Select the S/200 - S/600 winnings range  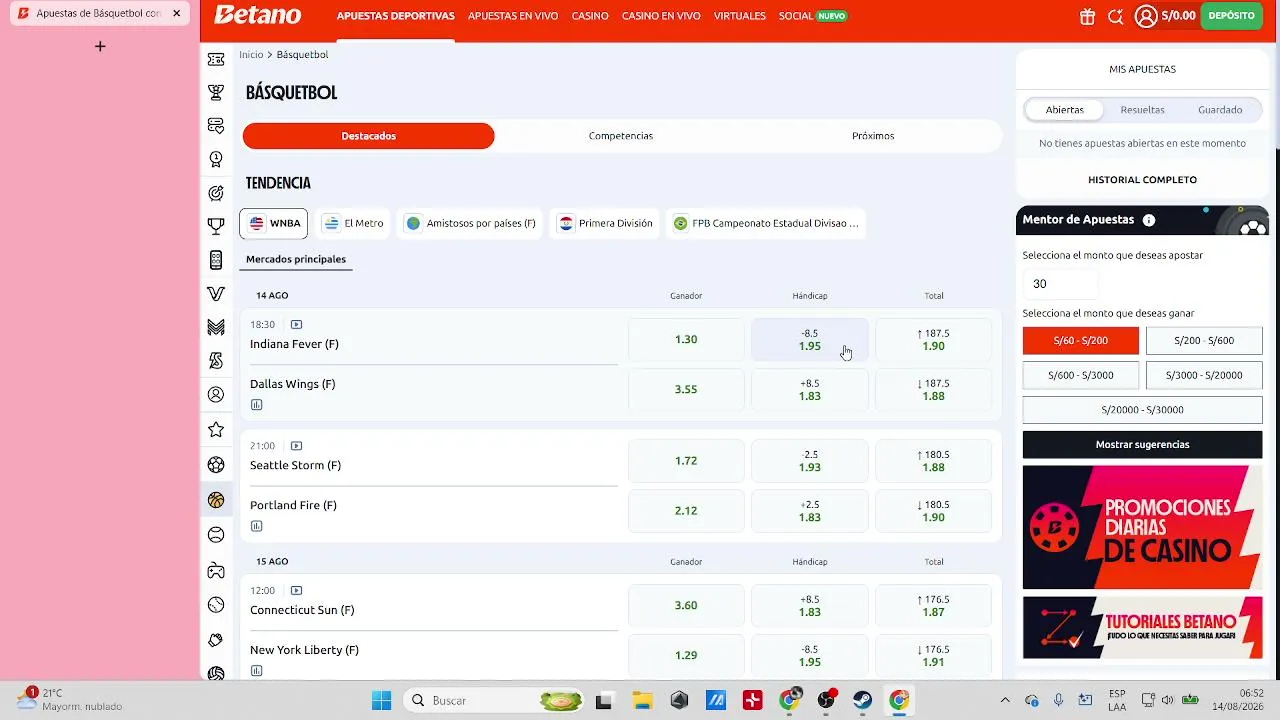(1204, 340)
